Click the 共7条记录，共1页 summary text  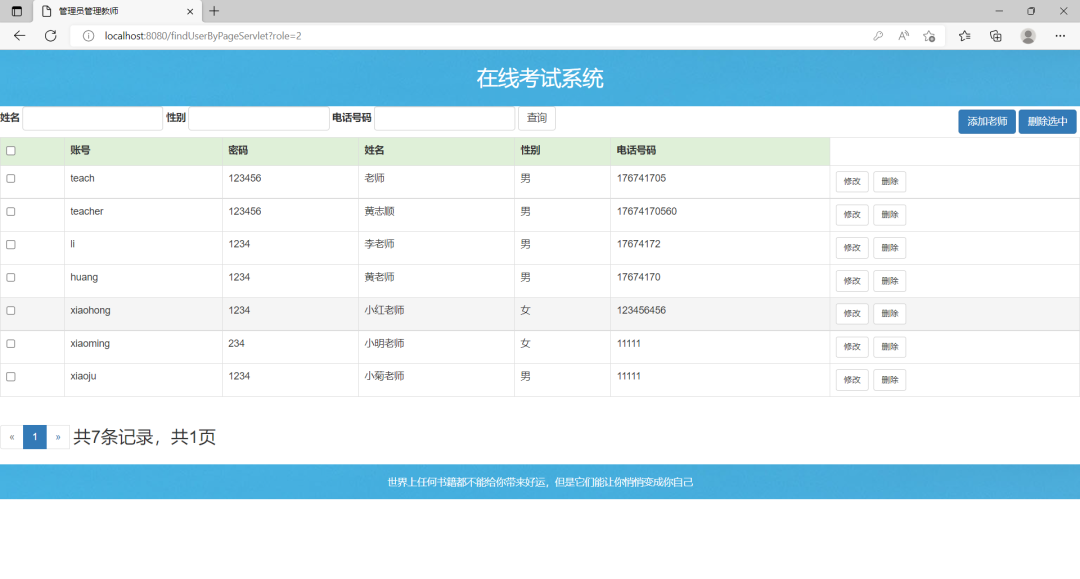point(145,437)
